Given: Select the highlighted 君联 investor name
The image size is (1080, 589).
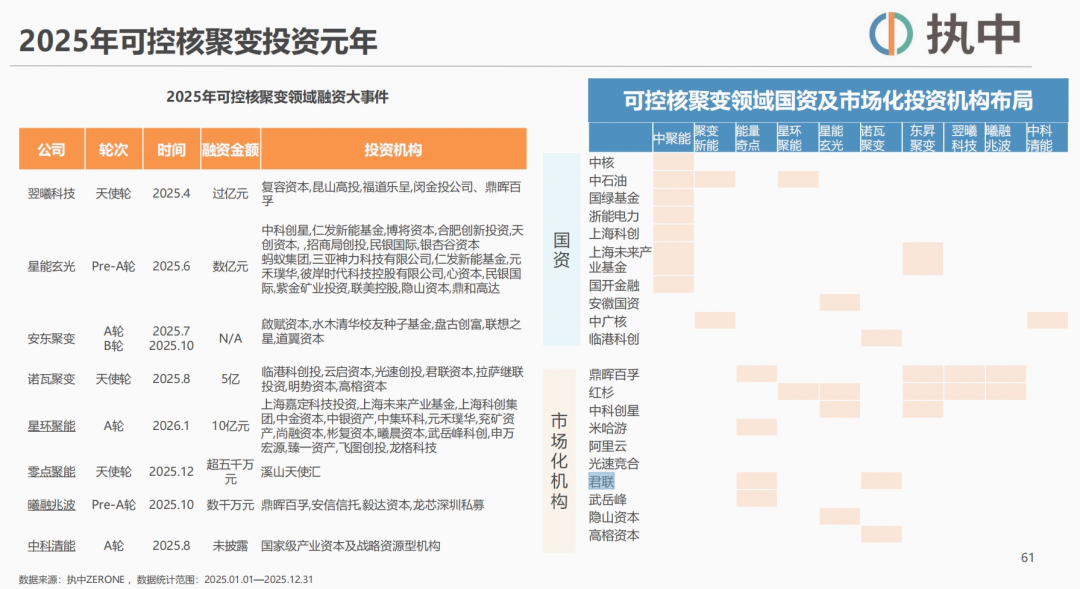Looking at the screenshot, I should 602,481.
